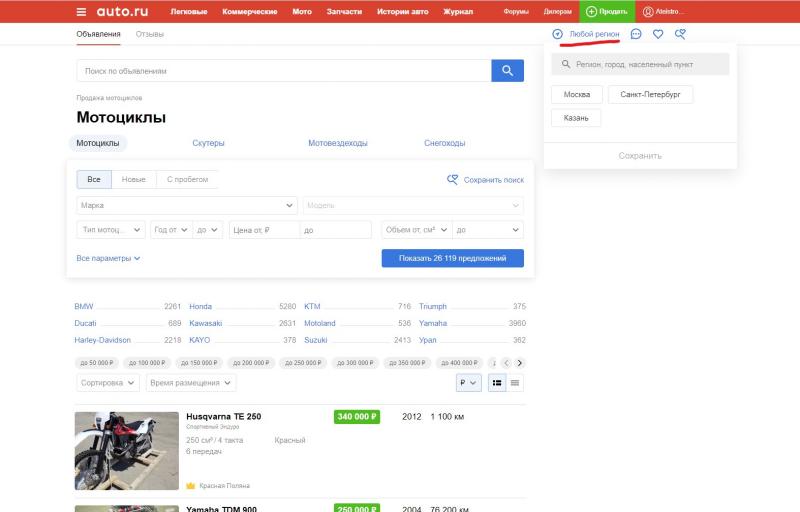
Task: Choose Санкт-Петербург region chip
Action: [x=650, y=94]
